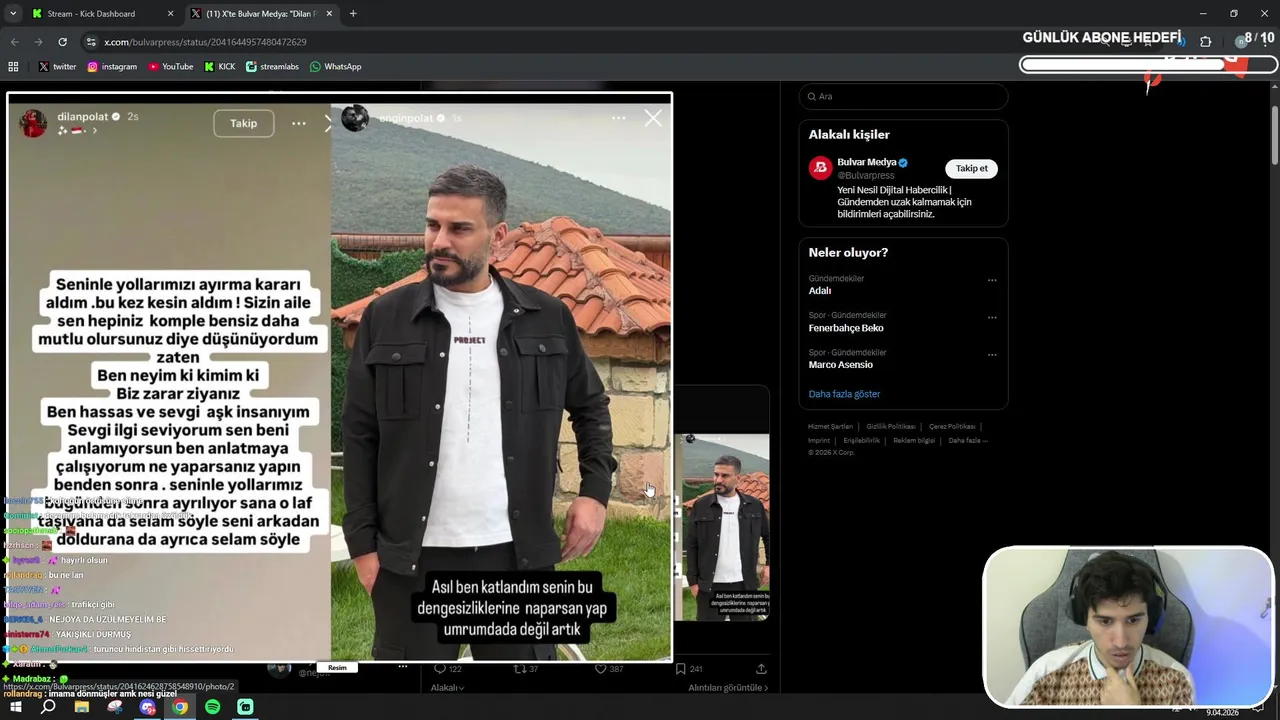
Task: Like the tweet with 387 likes
Action: tap(609, 669)
